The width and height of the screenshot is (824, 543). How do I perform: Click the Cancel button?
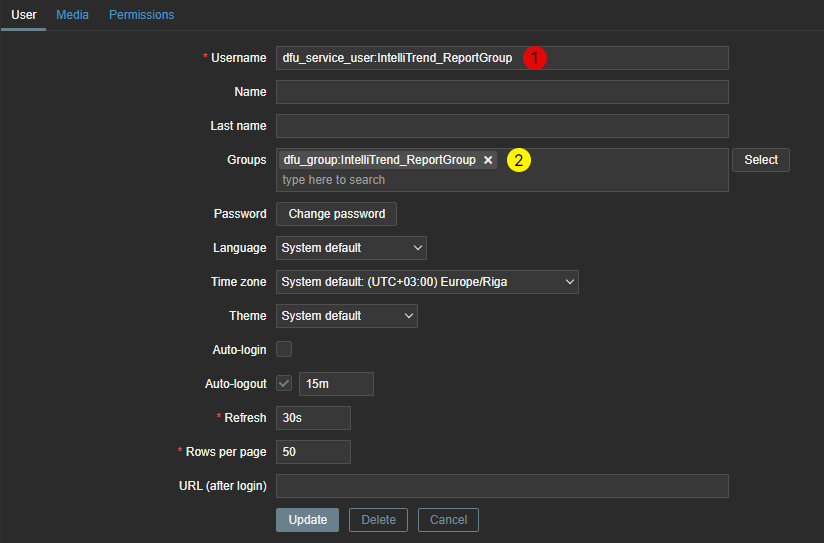point(448,520)
